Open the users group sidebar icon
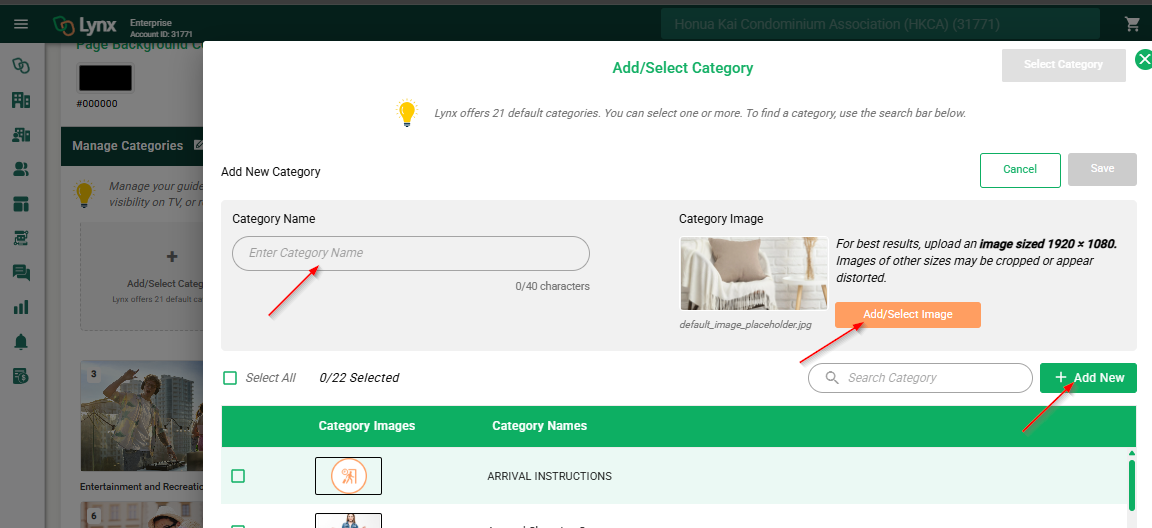Screen dimensions: 1152x528 point(21,169)
